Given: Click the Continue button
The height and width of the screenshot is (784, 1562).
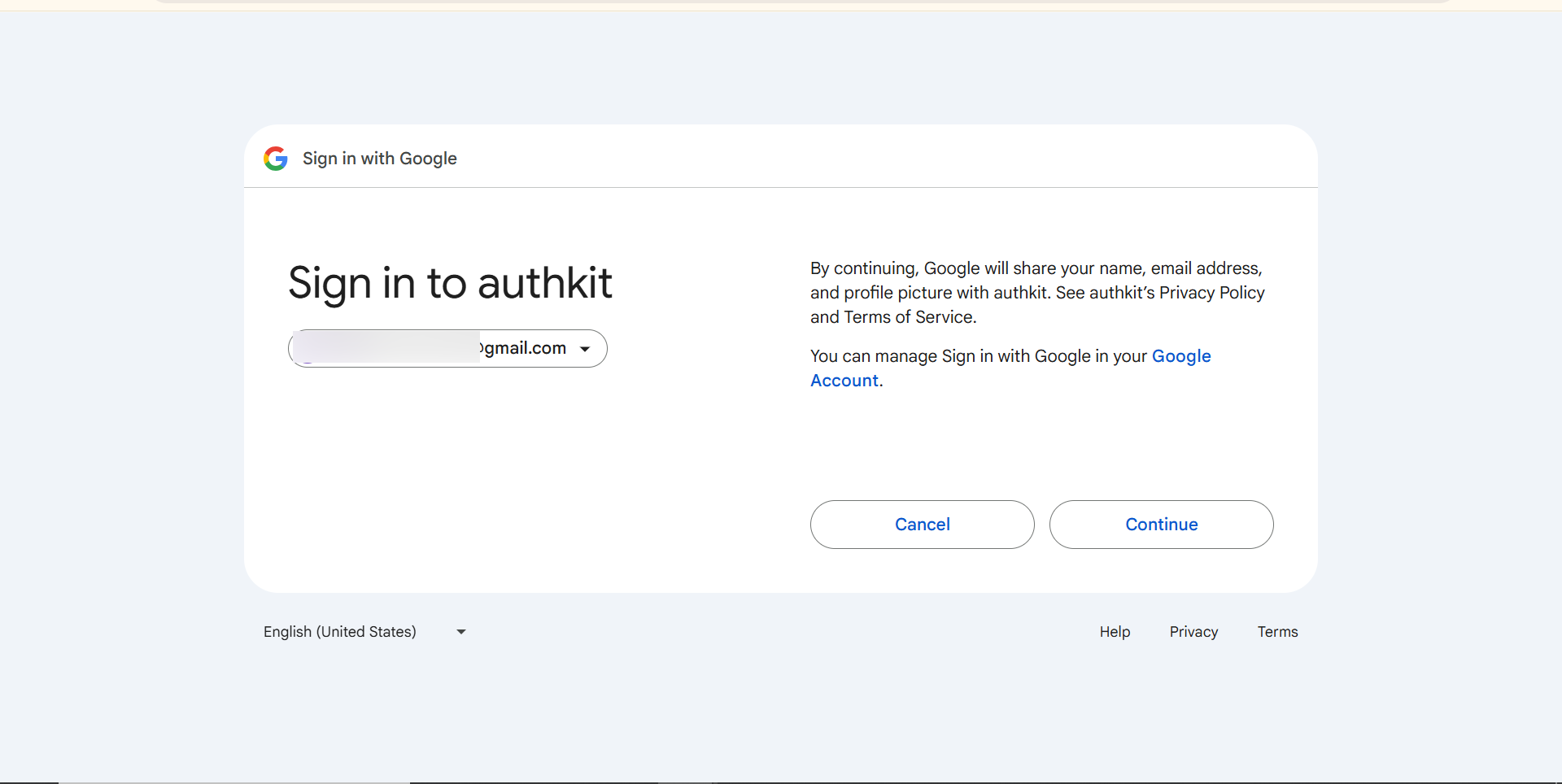Looking at the screenshot, I should [x=1161, y=525].
